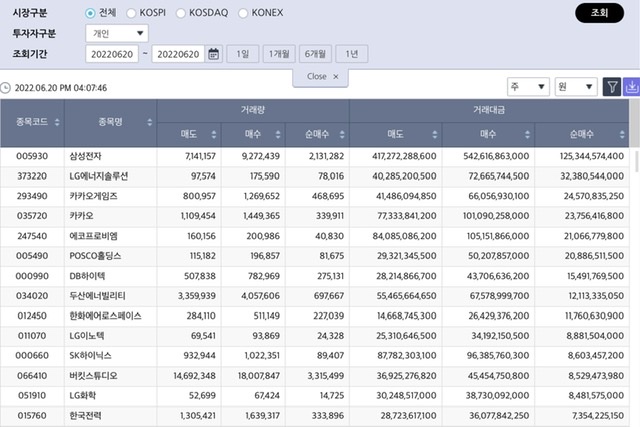The image size is (640, 427).
Task: Open the calendar date picker icon
Action: coord(214,54)
